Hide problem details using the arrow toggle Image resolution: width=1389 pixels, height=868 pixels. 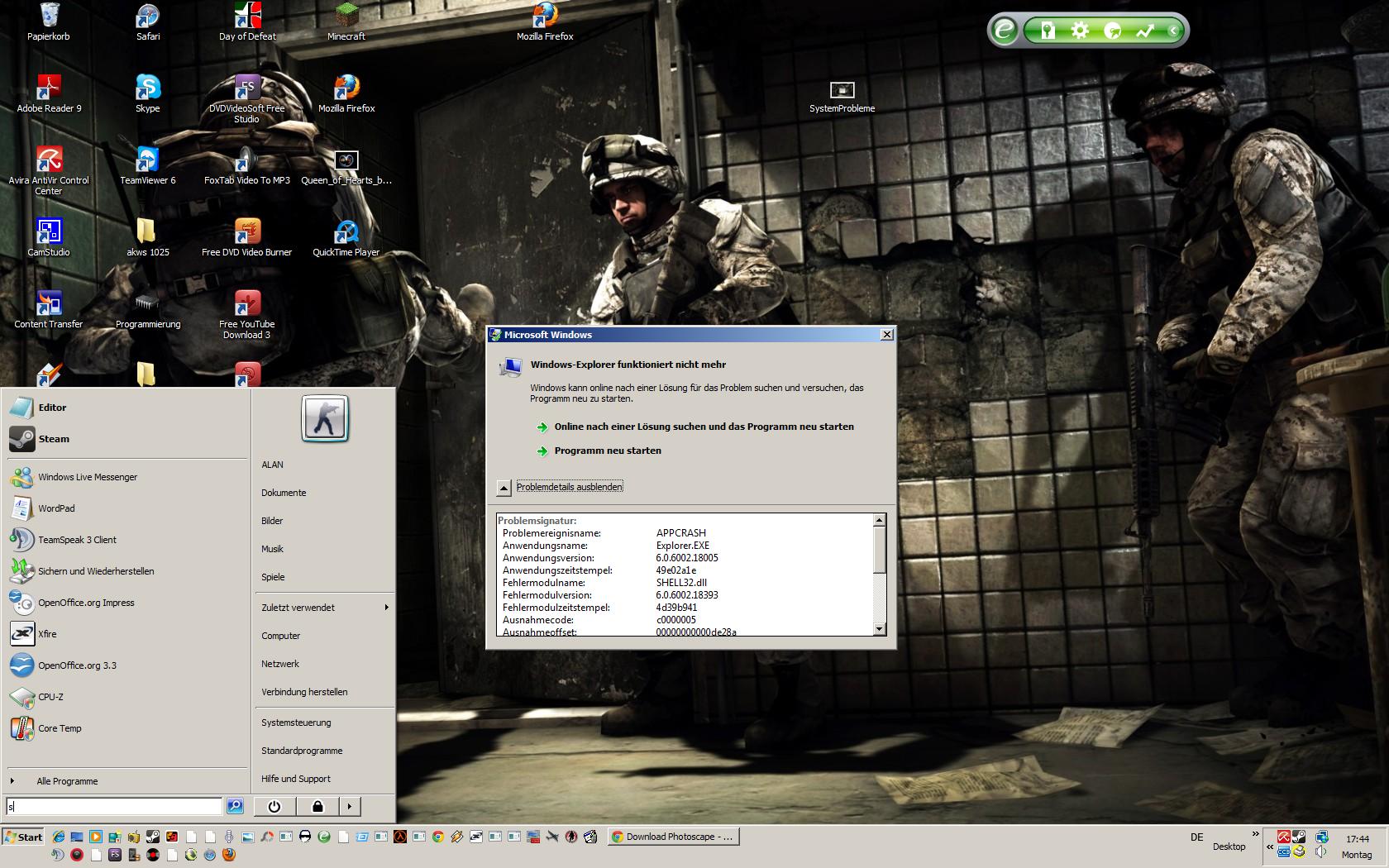pyautogui.click(x=504, y=488)
